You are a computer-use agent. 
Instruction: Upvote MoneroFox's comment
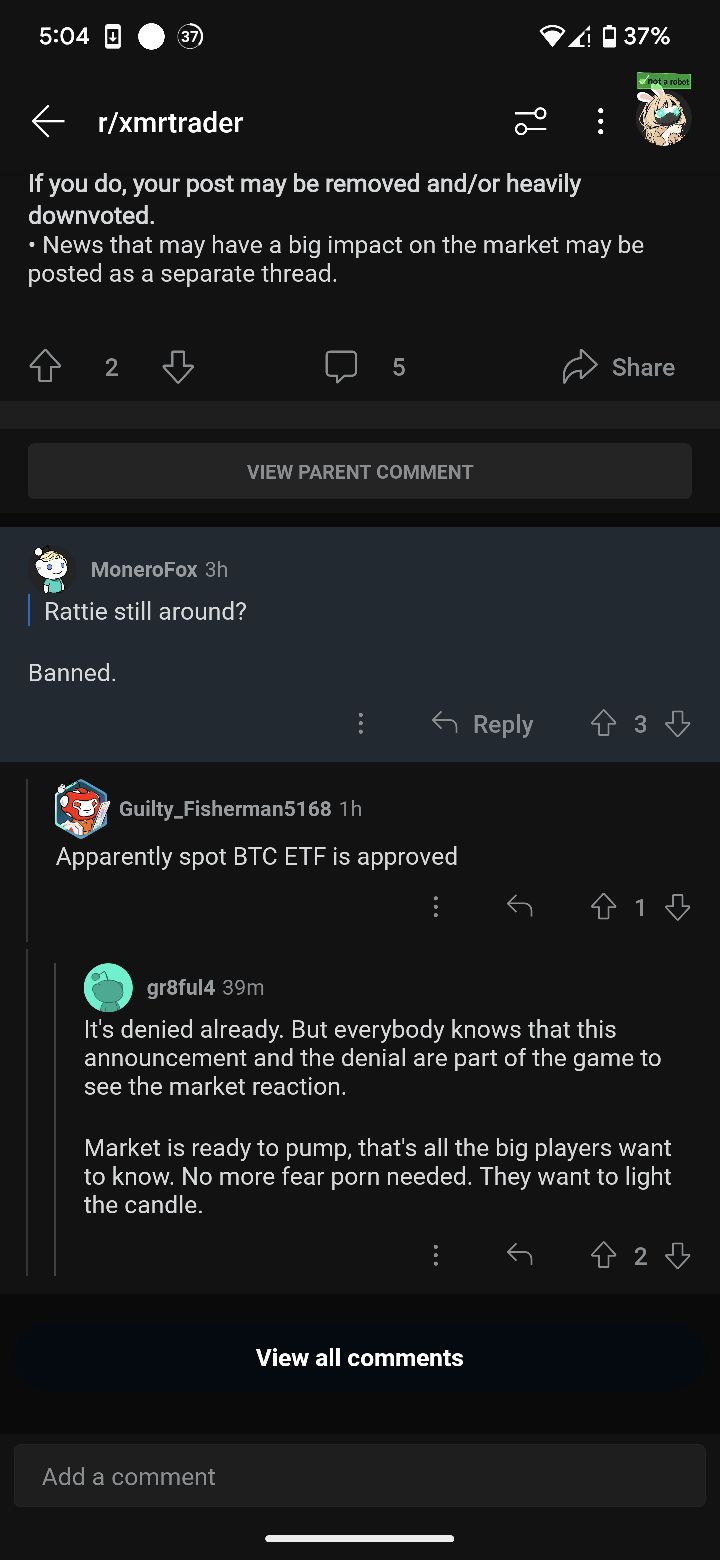[x=603, y=724]
